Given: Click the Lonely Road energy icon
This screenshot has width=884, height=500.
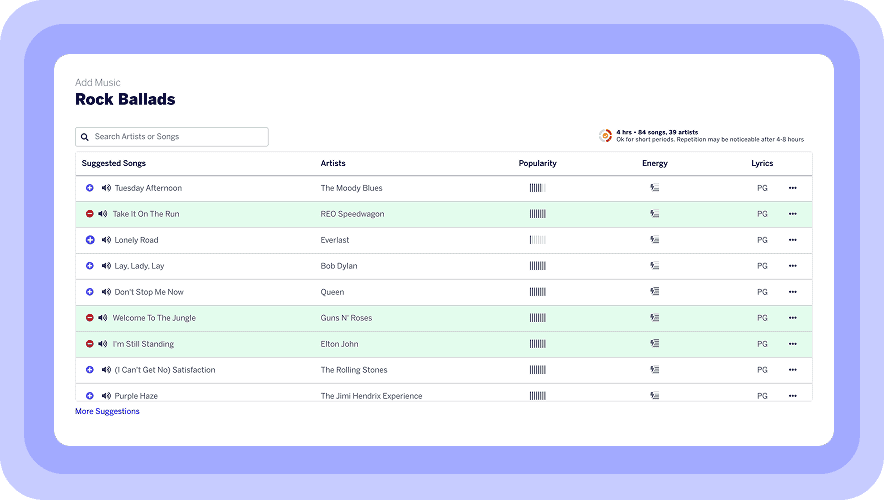Looking at the screenshot, I should click(655, 240).
